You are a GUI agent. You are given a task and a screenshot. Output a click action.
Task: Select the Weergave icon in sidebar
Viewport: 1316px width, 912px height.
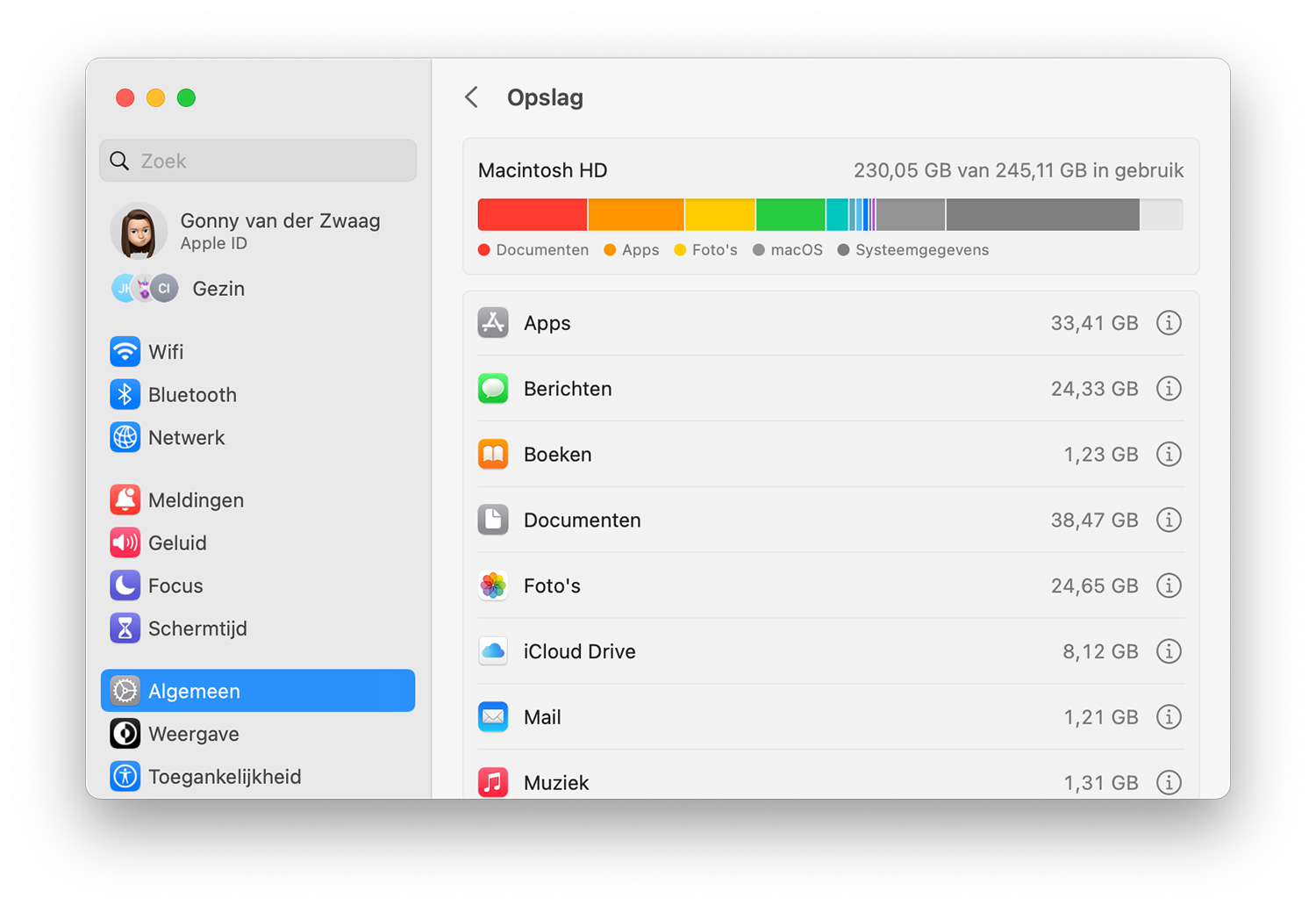[x=125, y=734]
